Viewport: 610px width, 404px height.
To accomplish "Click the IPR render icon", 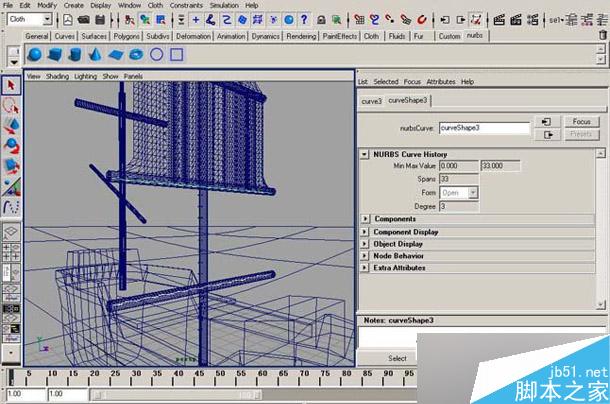I will point(516,19).
